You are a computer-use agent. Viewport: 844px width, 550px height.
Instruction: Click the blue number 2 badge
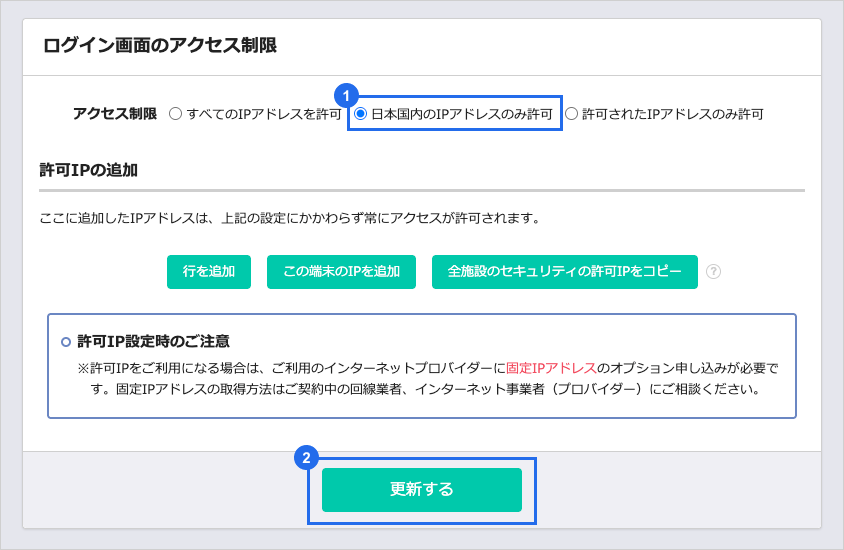[307, 458]
